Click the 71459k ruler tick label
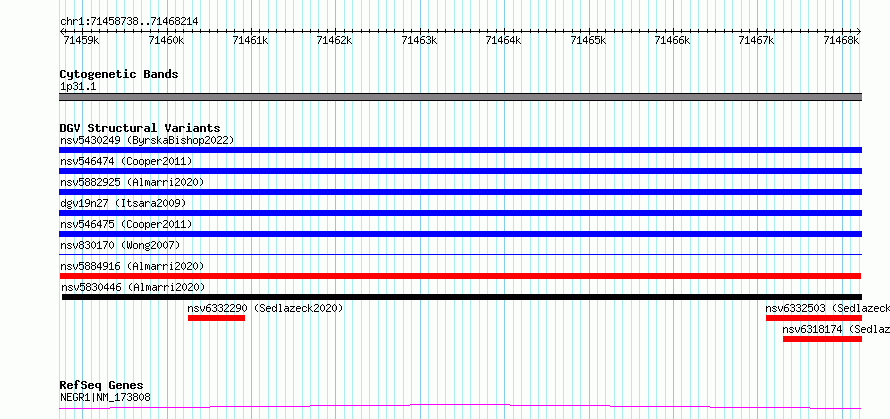The image size is (890, 419). [x=82, y=40]
